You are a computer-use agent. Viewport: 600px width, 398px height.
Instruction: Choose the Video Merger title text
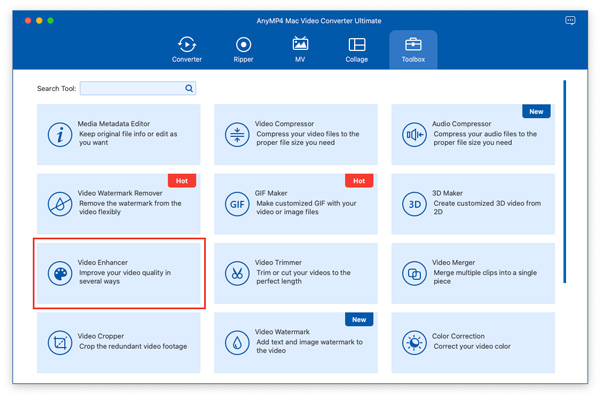tap(453, 262)
